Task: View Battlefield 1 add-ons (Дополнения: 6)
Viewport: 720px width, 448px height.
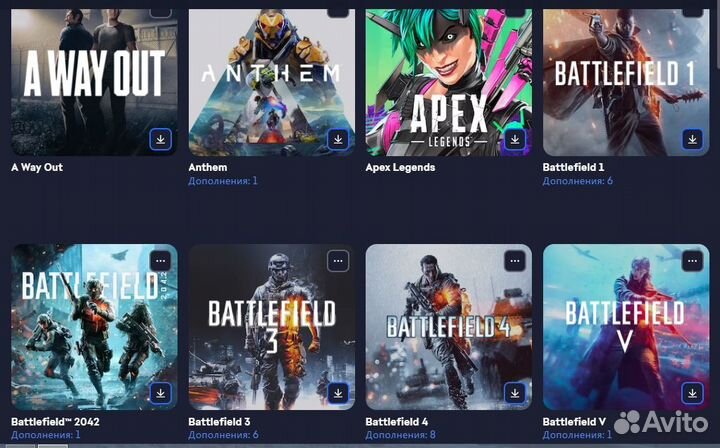Action: (578, 181)
